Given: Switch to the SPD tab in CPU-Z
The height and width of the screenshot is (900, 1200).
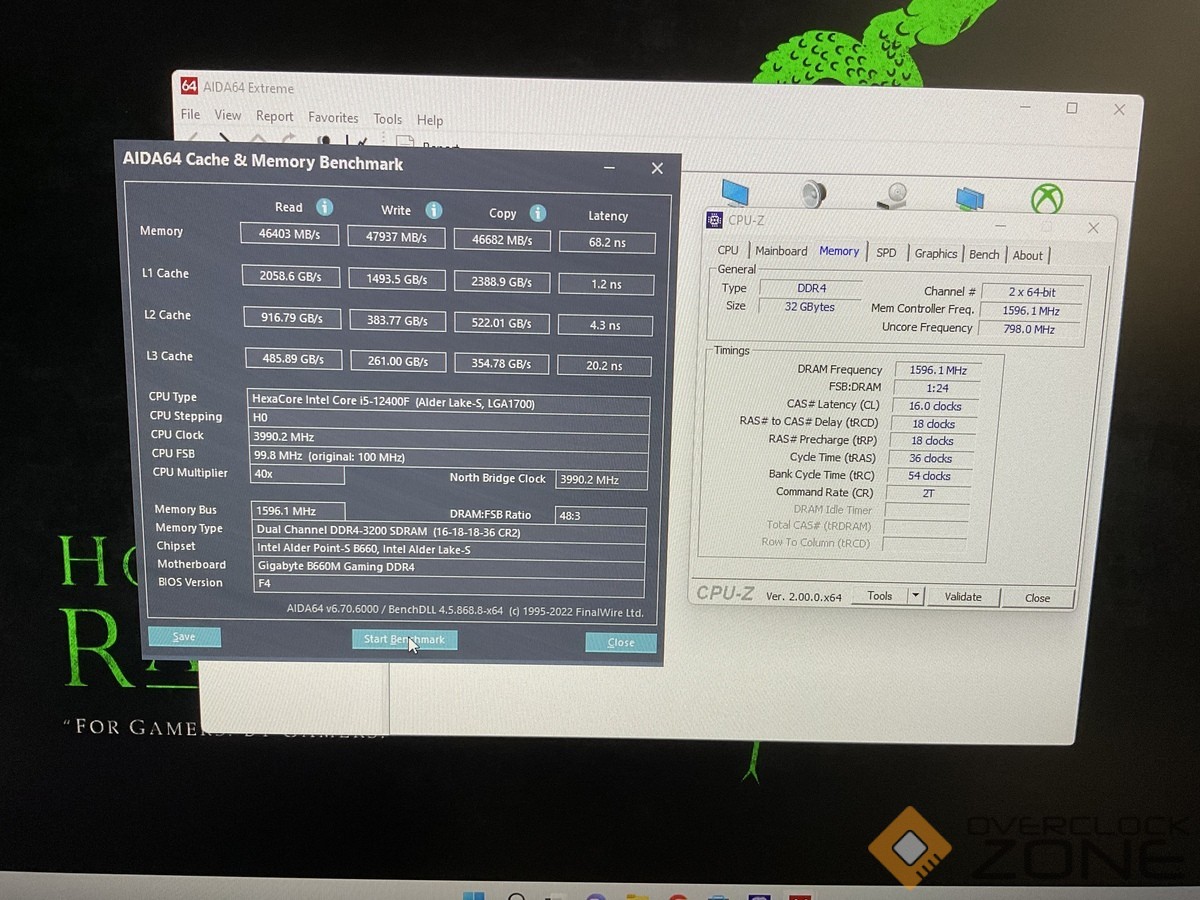Looking at the screenshot, I should pyautogui.click(x=886, y=253).
